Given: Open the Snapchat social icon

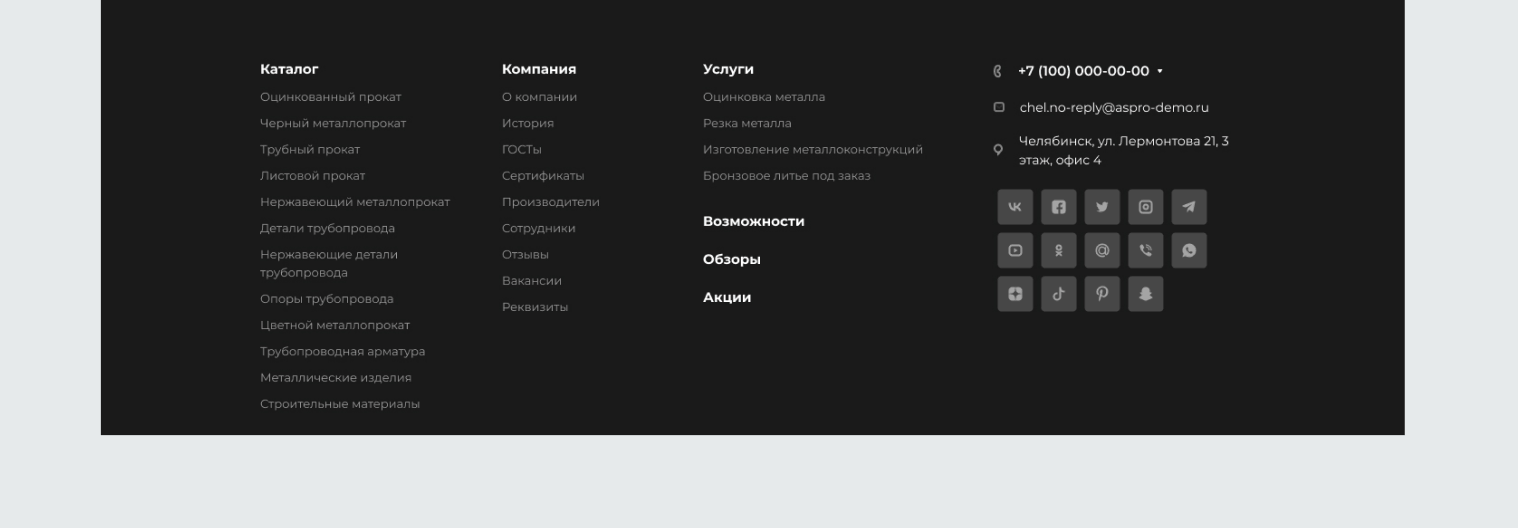Looking at the screenshot, I should click(x=1146, y=294).
